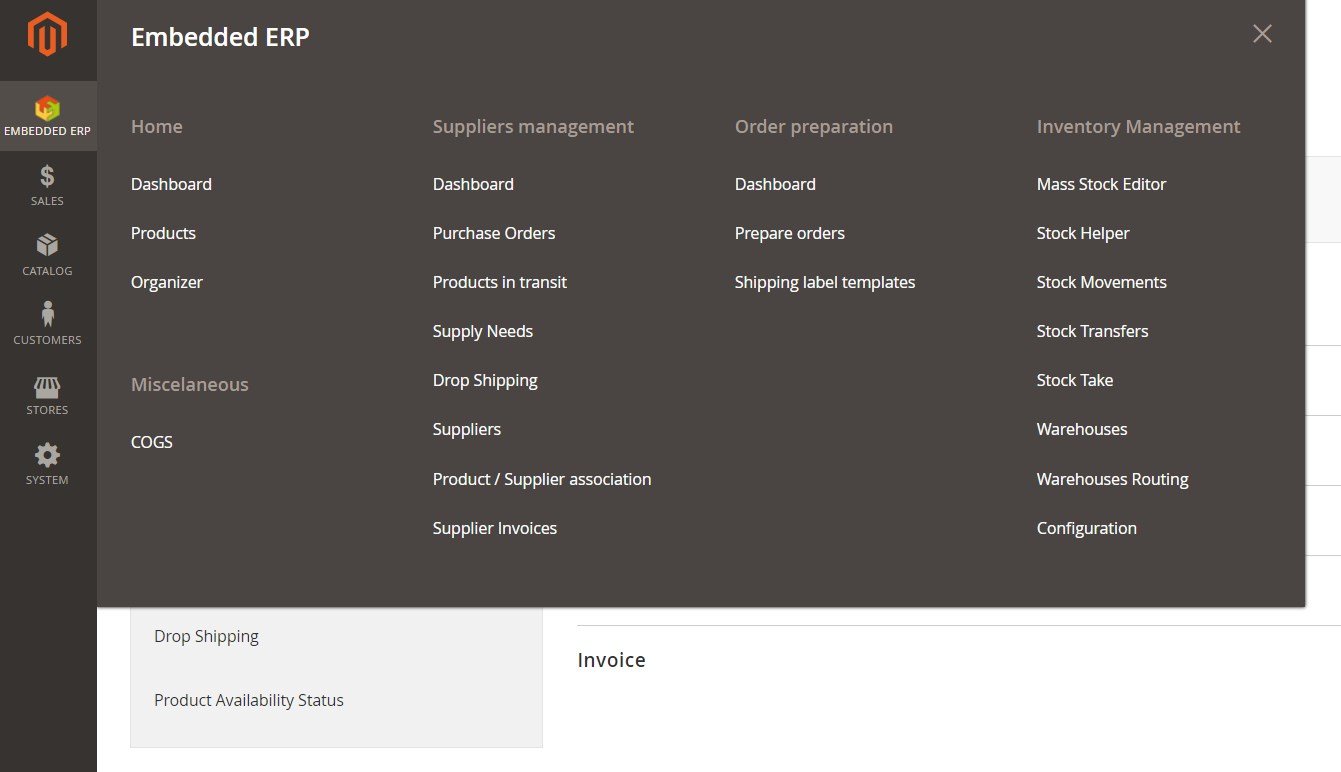Image resolution: width=1341 pixels, height=772 pixels.
Task: Open Inventory Management Configuration
Action: pos(1087,528)
